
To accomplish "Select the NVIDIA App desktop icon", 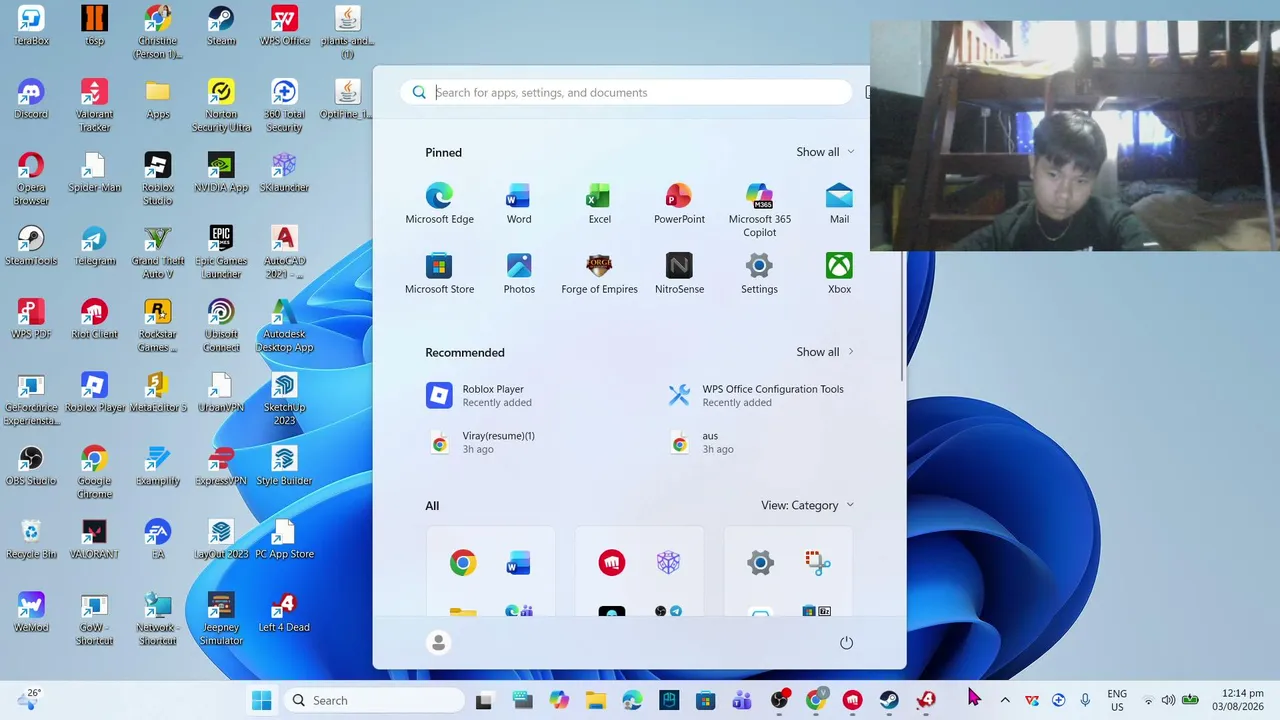I will (221, 172).
